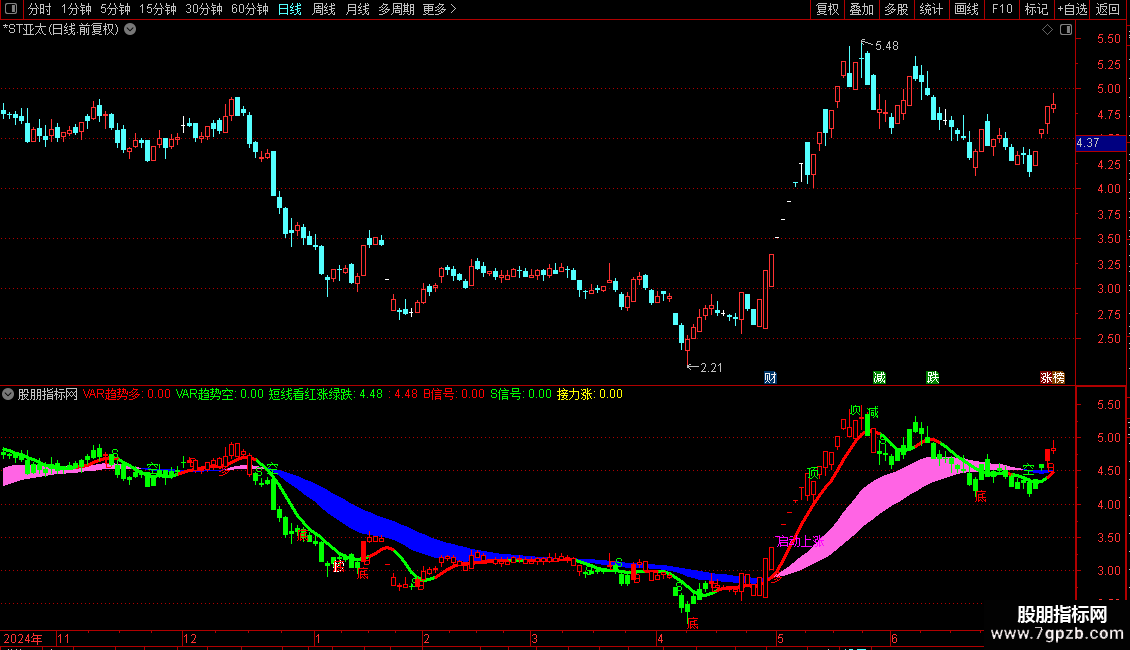1130x650 pixels.
Task: Open the 多周期 multi-period view
Action: tap(396, 9)
